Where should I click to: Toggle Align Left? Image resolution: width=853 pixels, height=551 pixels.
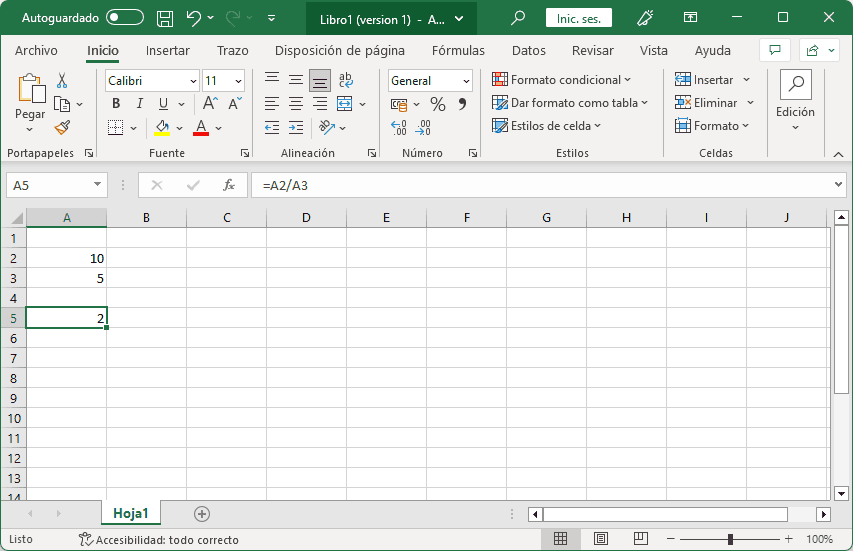[x=272, y=103]
